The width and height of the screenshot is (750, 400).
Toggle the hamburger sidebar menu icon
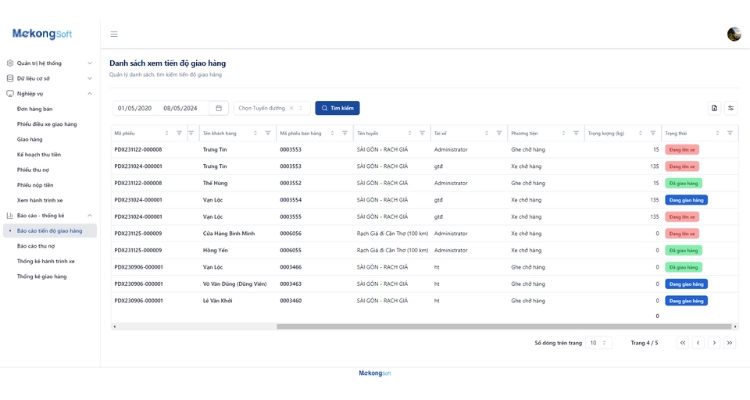pyautogui.click(x=114, y=34)
